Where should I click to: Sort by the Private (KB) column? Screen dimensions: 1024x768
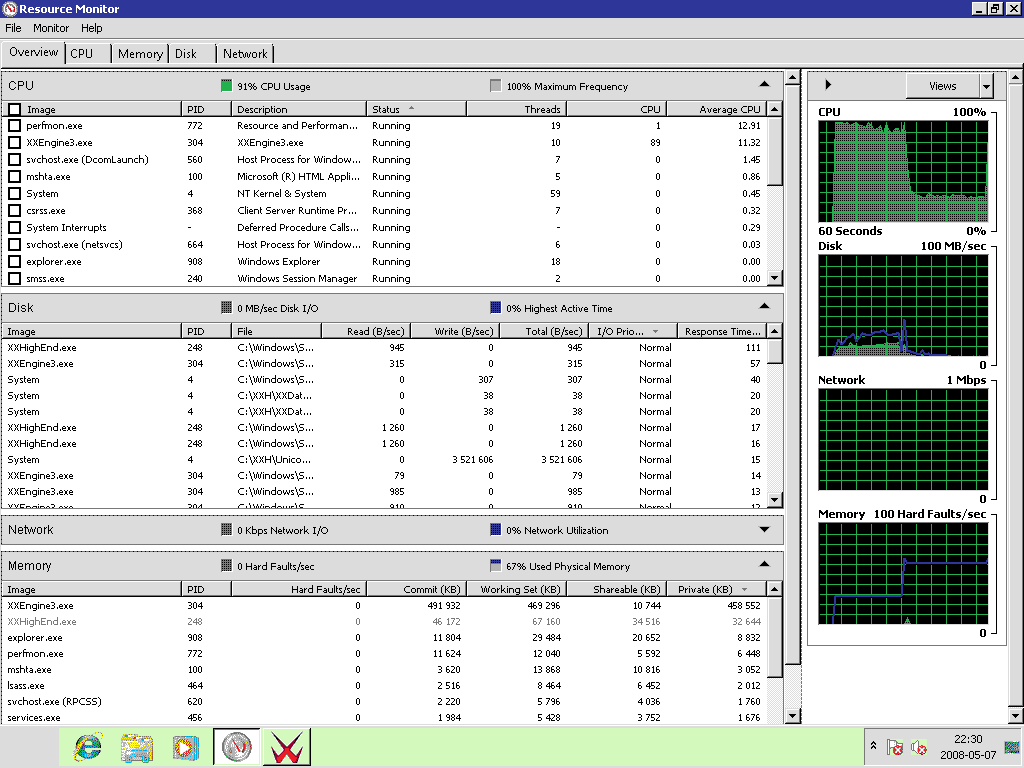[717, 589]
